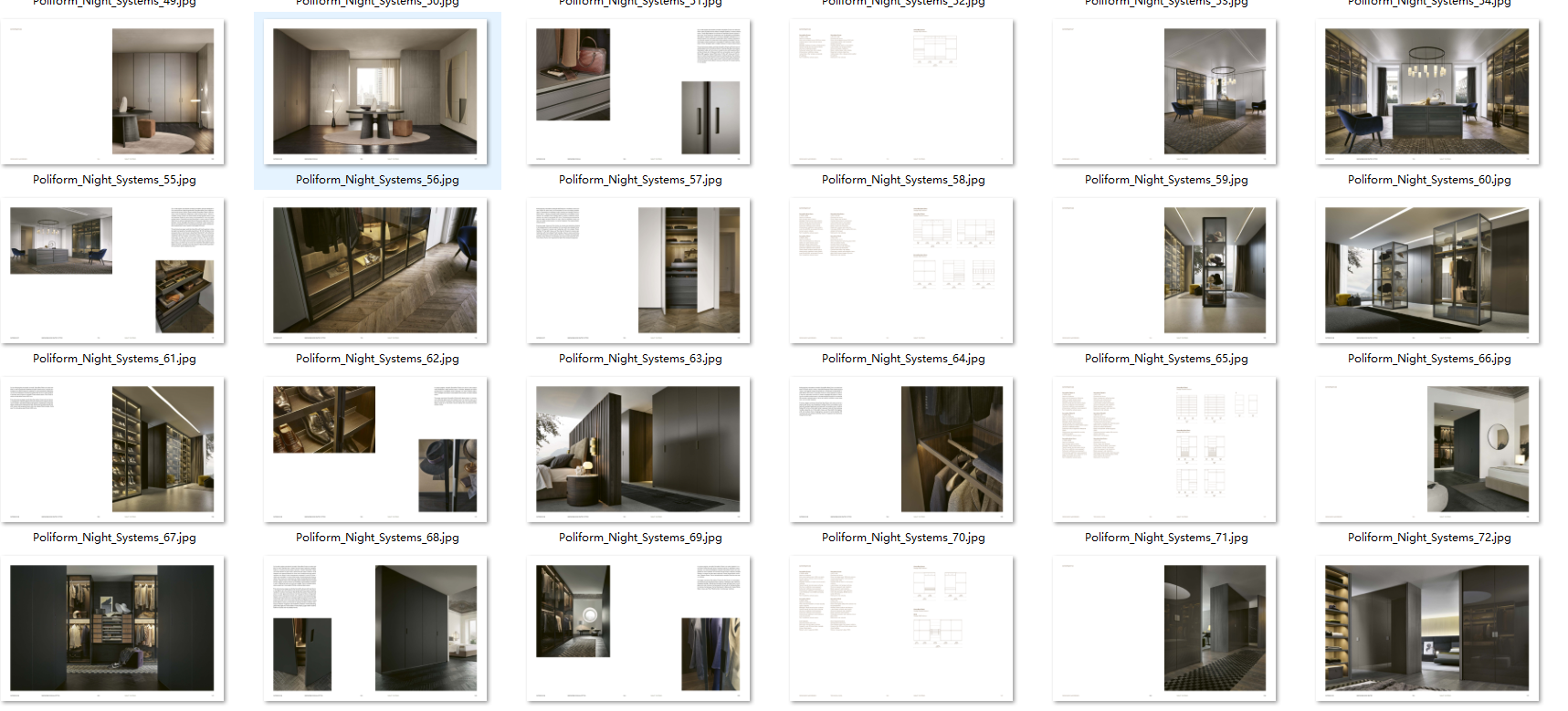The image size is (1568, 711).
Task: Select the thumbnail directly below Poliform_Night_Systems_71.jpg label
Action: (1164, 628)
